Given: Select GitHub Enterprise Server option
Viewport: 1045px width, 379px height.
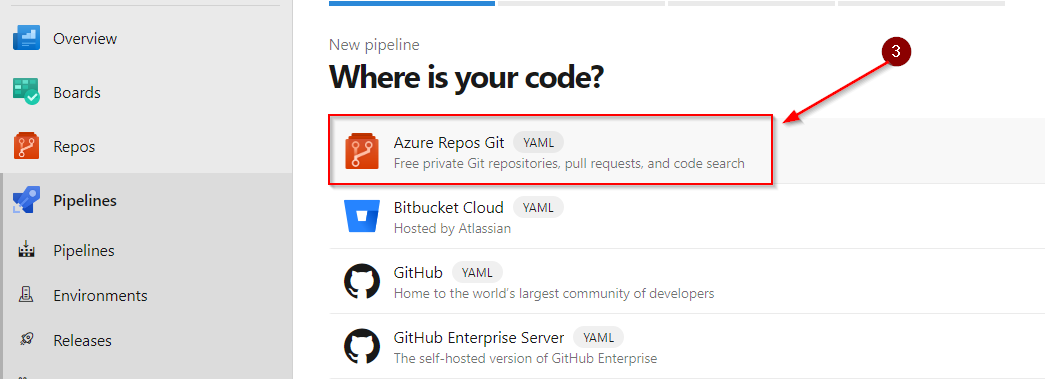Looking at the screenshot, I should (x=687, y=346).
